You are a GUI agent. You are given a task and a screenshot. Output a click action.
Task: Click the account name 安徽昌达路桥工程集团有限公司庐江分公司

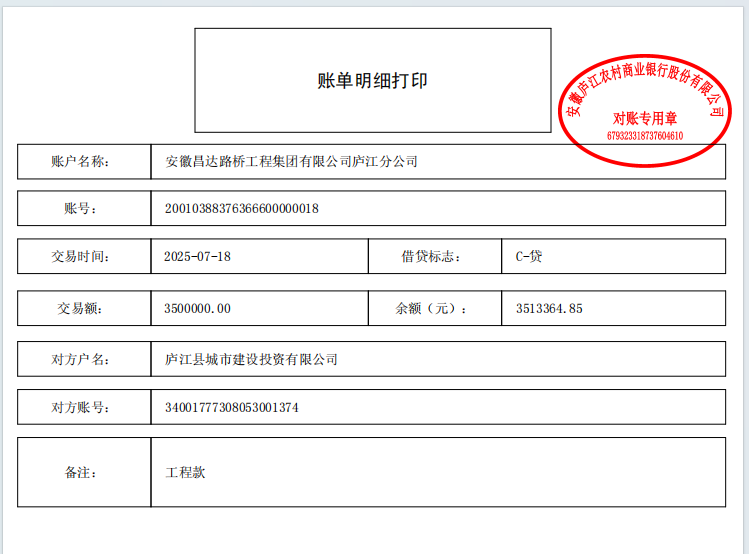coord(291,161)
